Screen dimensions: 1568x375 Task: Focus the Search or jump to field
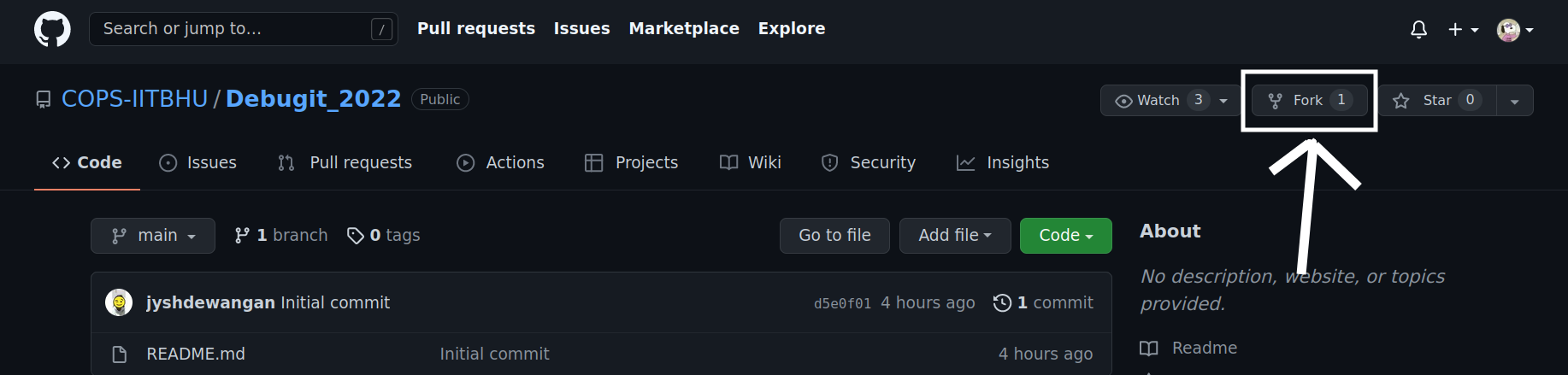pyautogui.click(x=244, y=29)
